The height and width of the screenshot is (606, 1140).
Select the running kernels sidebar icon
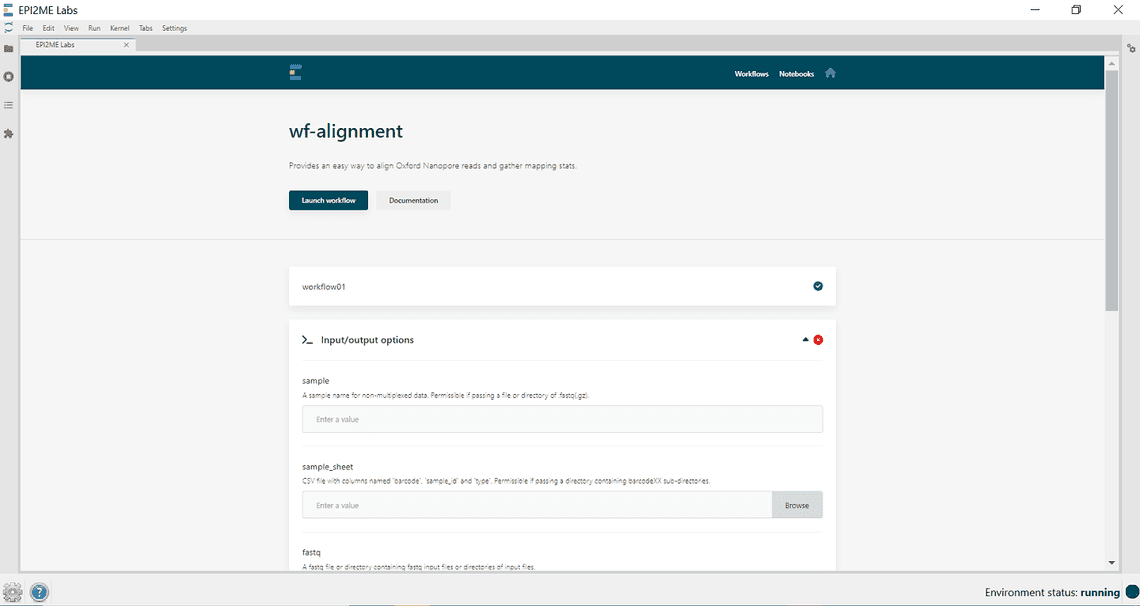(x=9, y=76)
